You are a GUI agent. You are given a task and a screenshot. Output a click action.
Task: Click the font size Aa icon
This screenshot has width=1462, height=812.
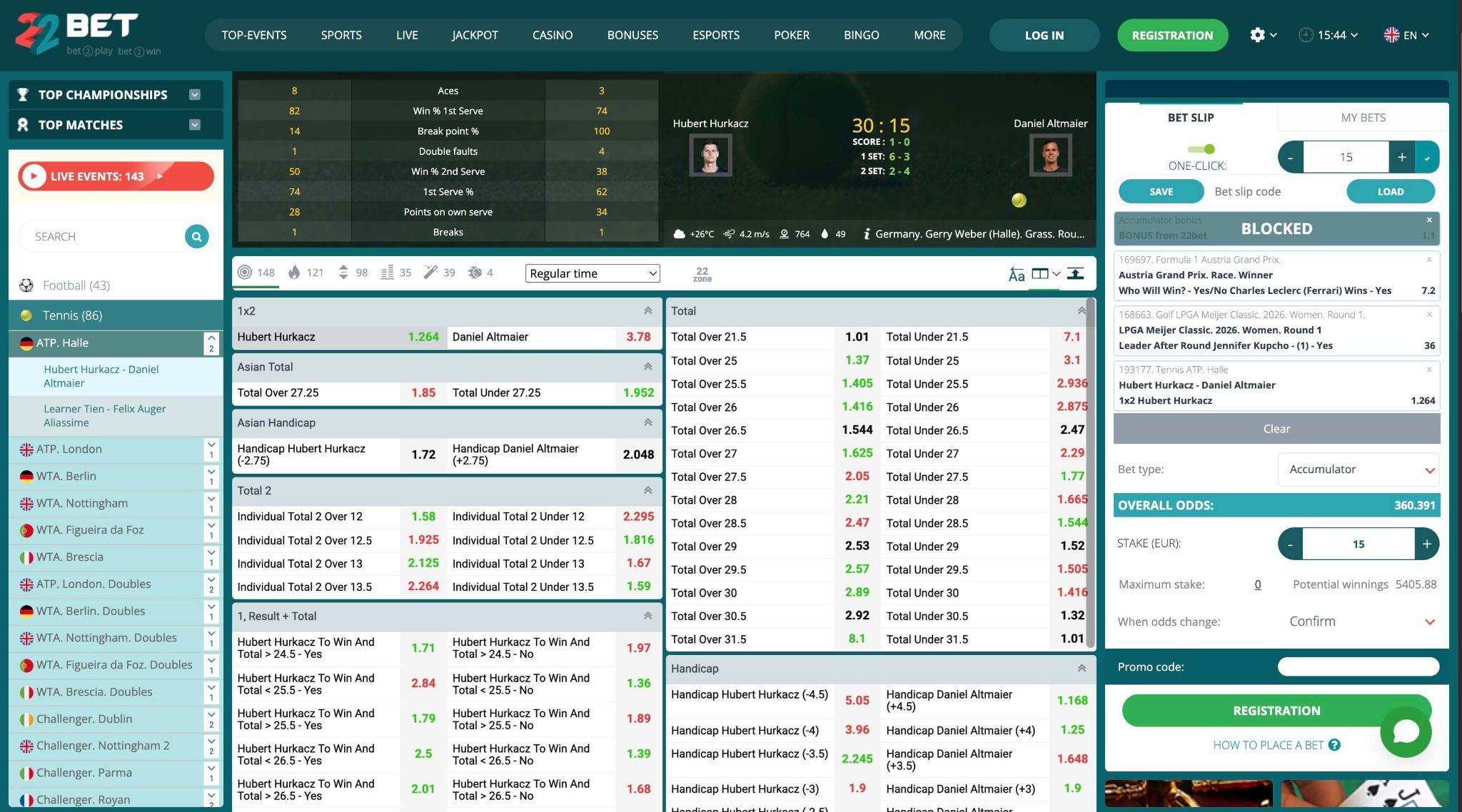pos(1017,274)
